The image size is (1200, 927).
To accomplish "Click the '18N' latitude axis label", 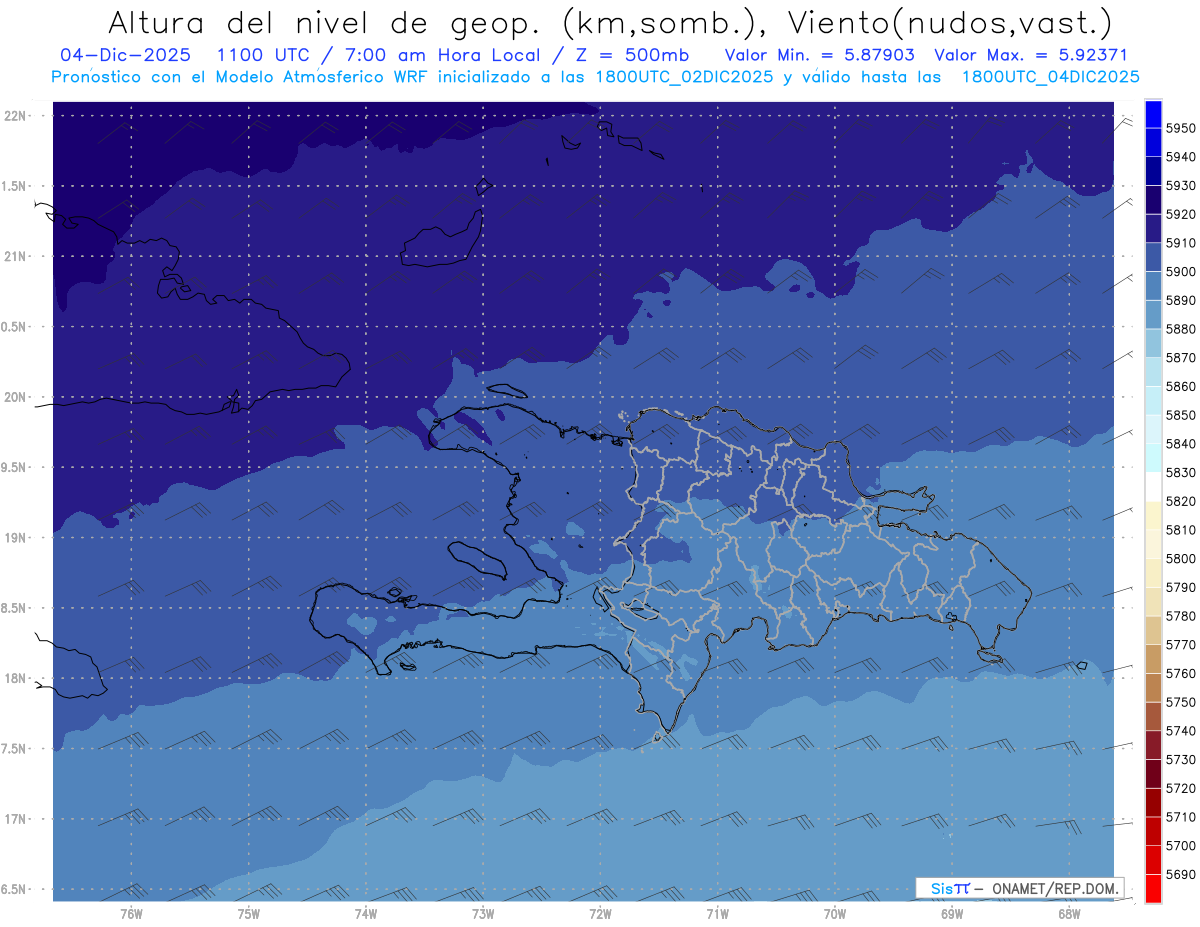I will (15, 679).
